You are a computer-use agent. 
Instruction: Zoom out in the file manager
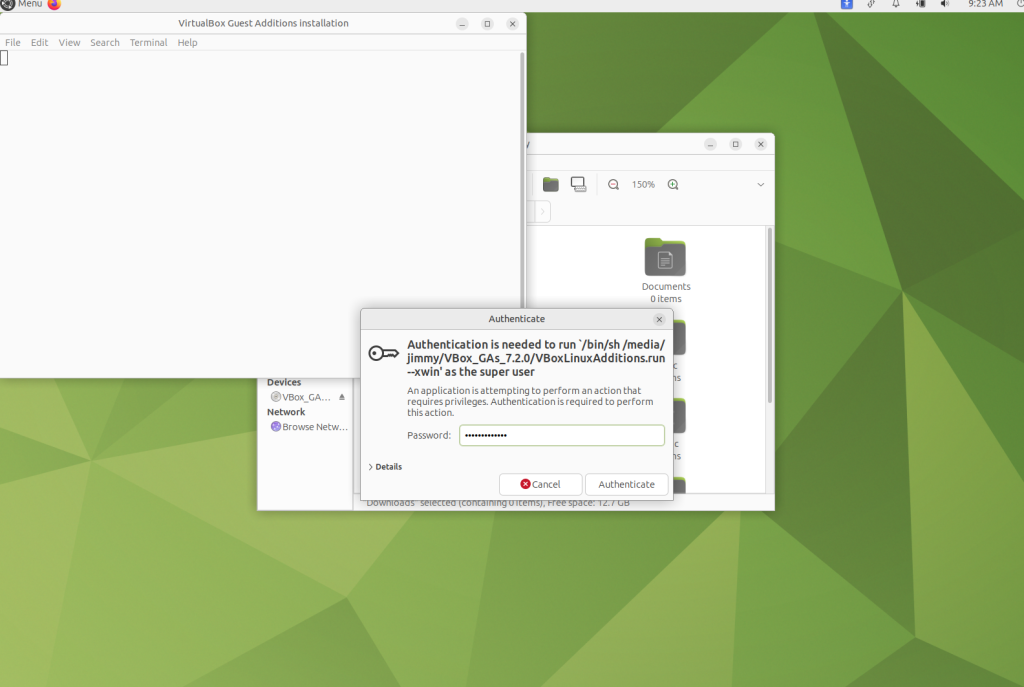point(613,185)
